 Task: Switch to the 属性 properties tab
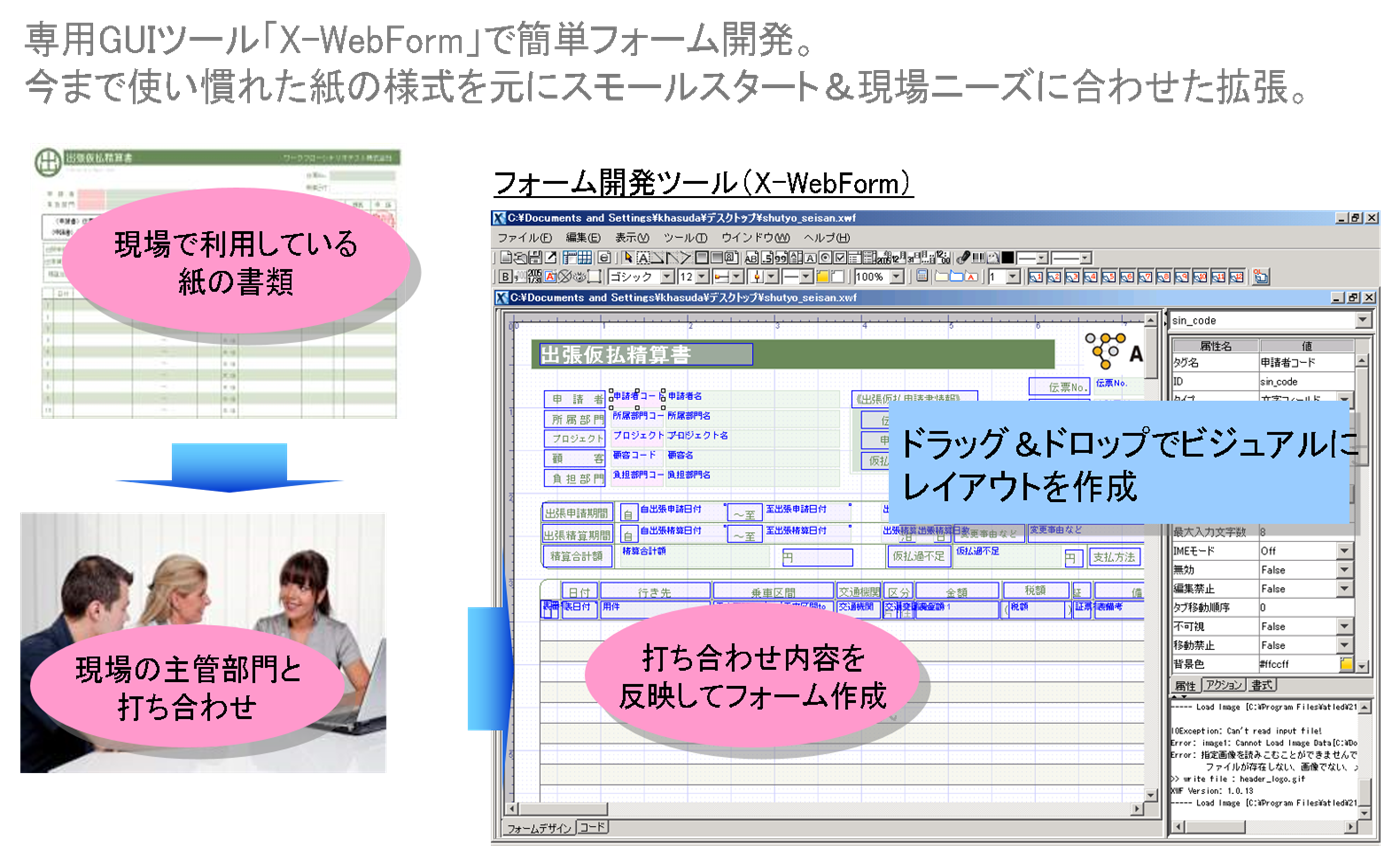point(1186,685)
